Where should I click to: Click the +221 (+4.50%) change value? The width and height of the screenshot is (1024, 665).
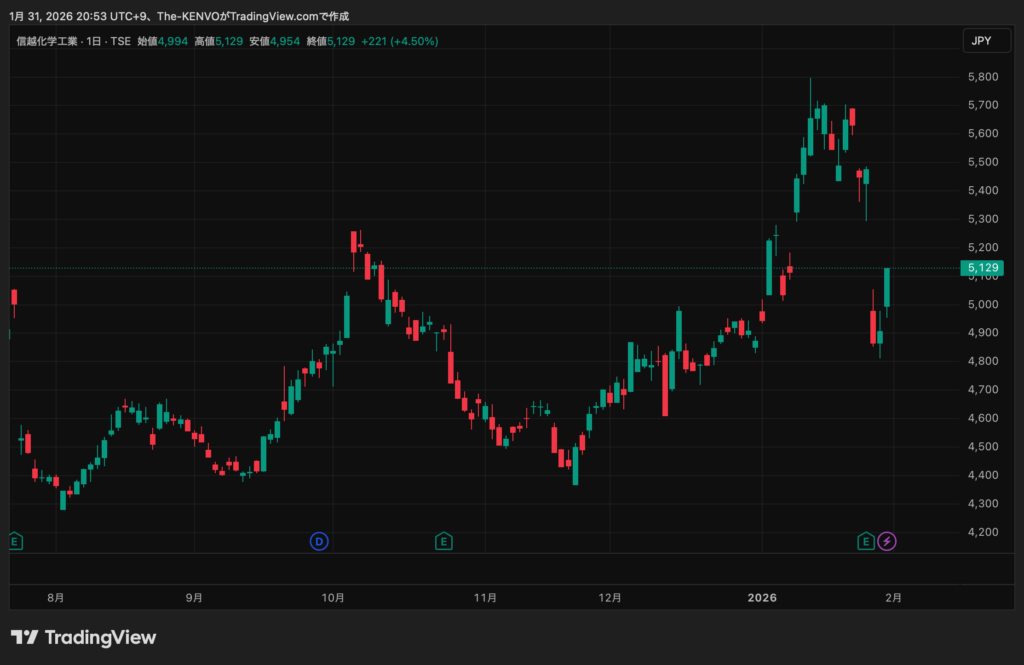(399, 41)
